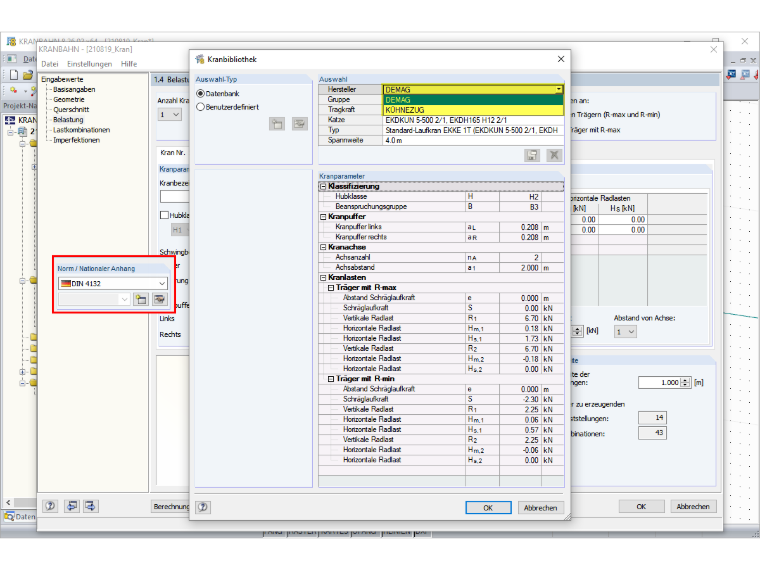
Task: Click the Achsabstand 2.000 value
Action: pyautogui.click(x=520, y=268)
